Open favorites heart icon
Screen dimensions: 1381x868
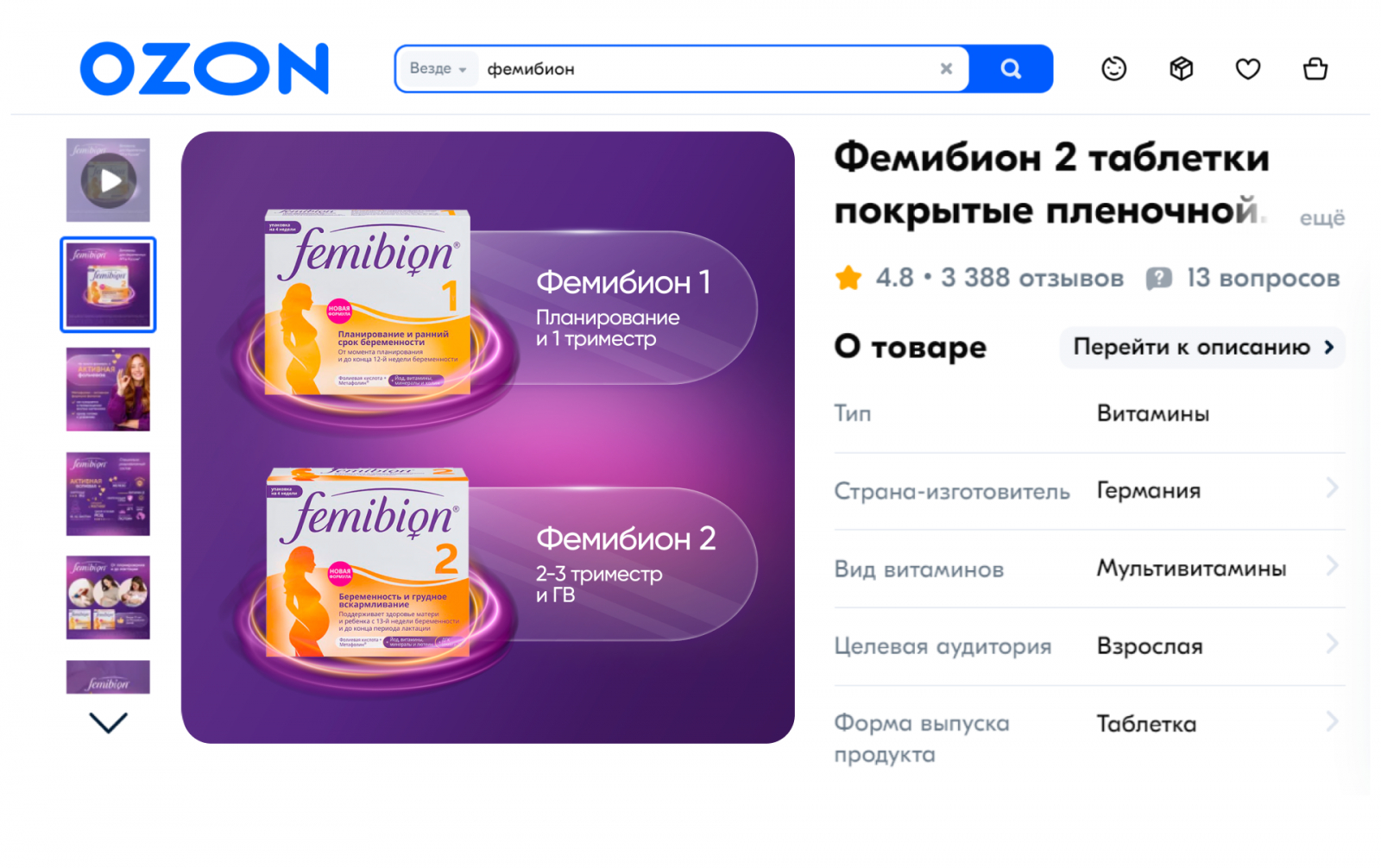(x=1248, y=69)
